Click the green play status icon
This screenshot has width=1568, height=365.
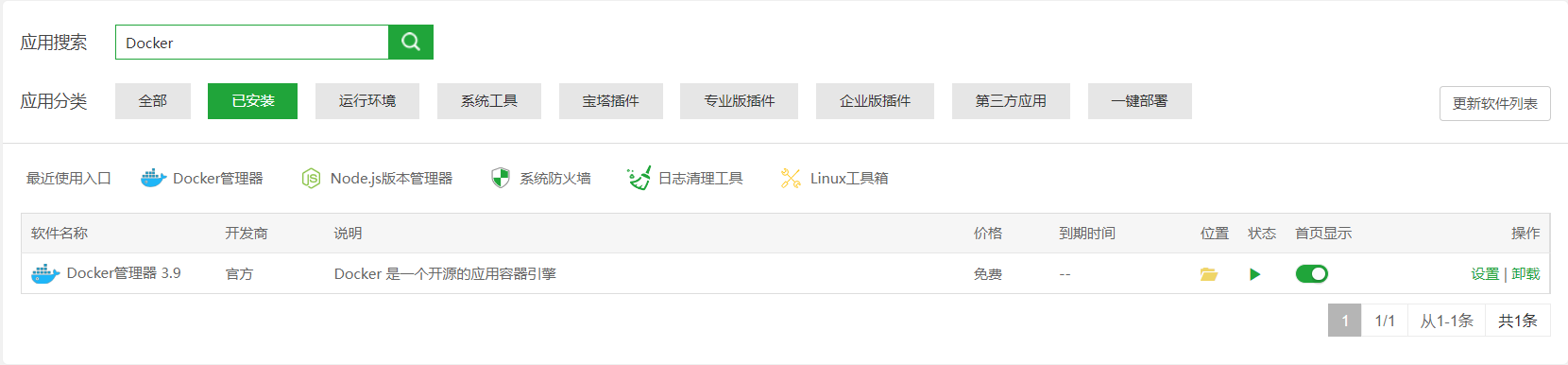(x=1254, y=274)
